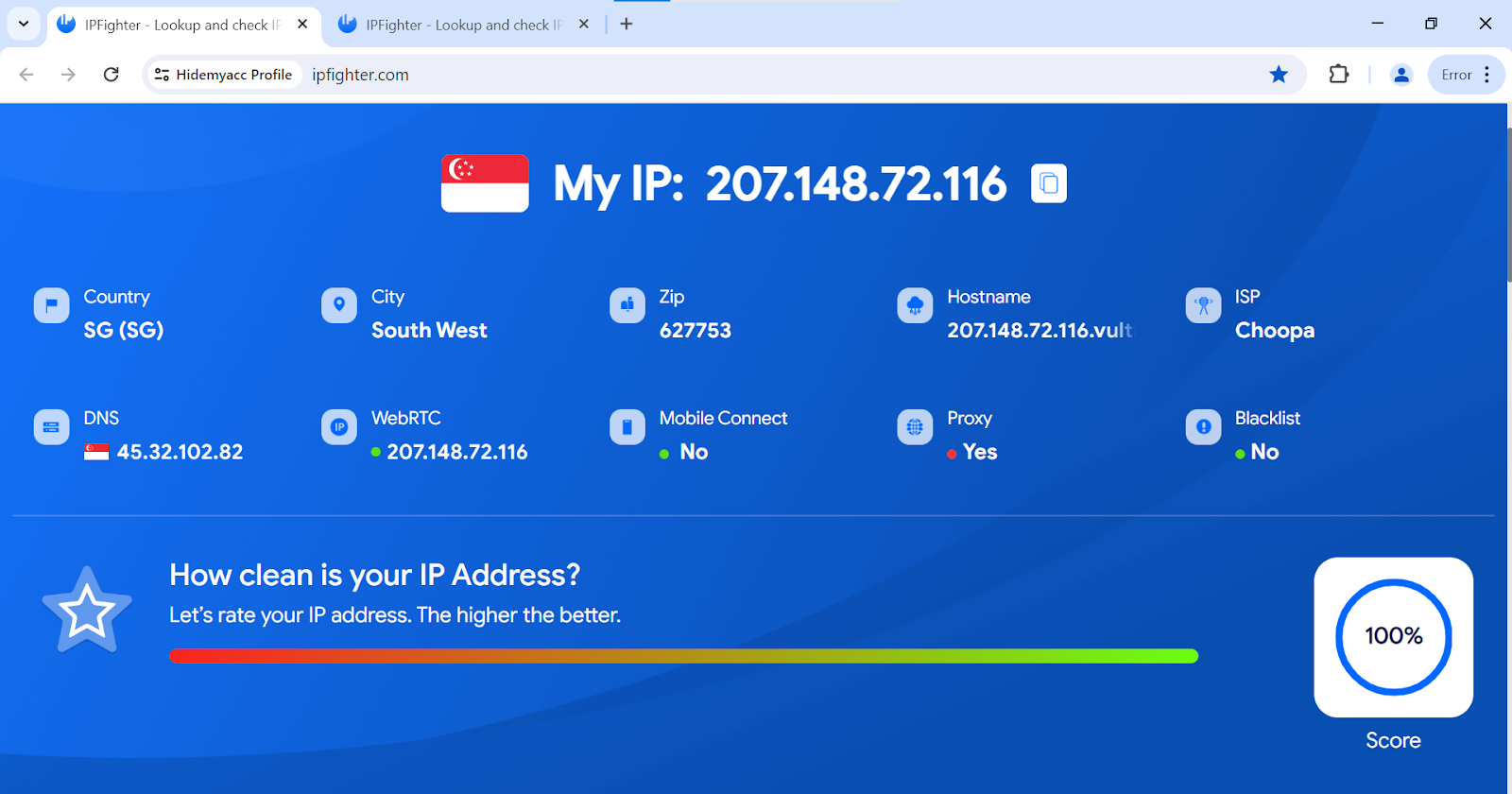Click the IP cleanliness gradient progress bar
This screenshot has height=794, width=1512.
click(684, 656)
